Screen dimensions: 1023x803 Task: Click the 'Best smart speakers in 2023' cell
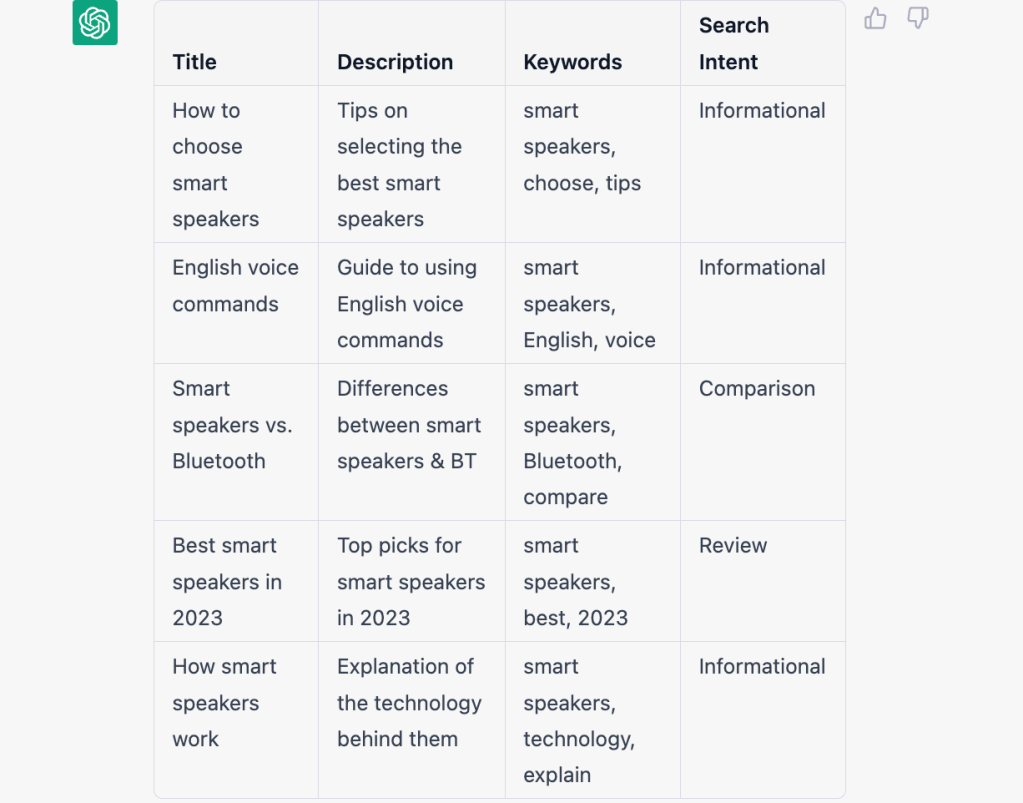(227, 582)
